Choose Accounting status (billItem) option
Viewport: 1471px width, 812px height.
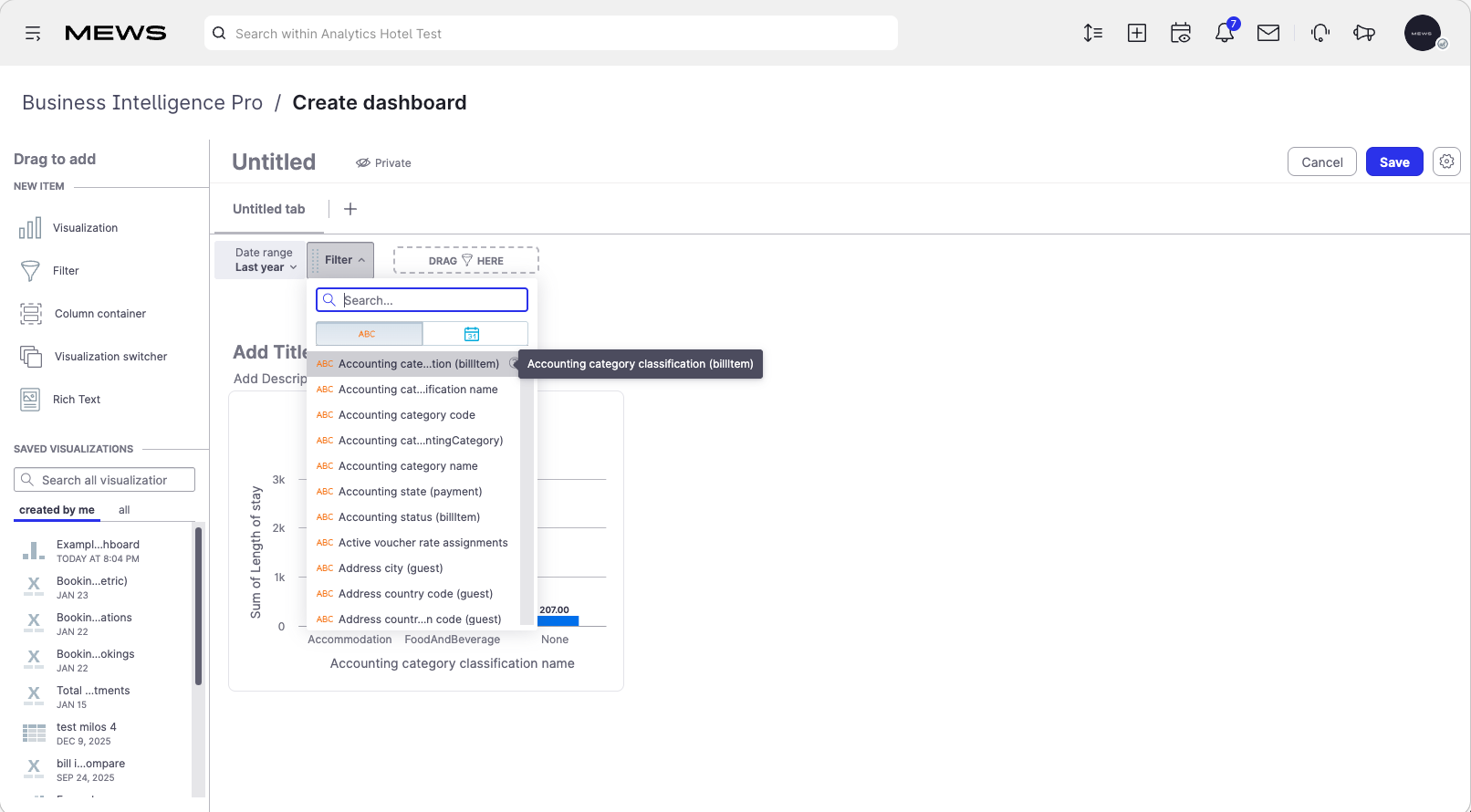413,517
